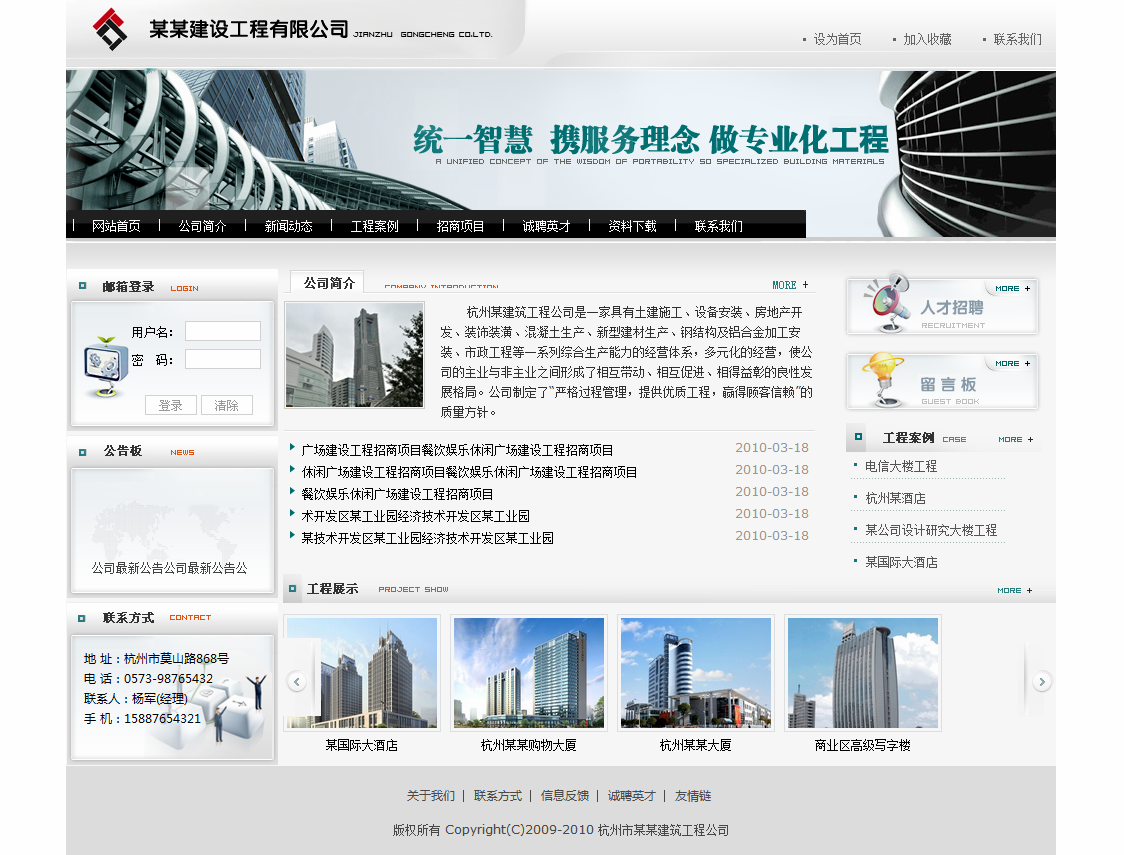Open 诚聘英才 in the black navigation bar
Image resolution: width=1124 pixels, height=855 pixels.
point(546,226)
